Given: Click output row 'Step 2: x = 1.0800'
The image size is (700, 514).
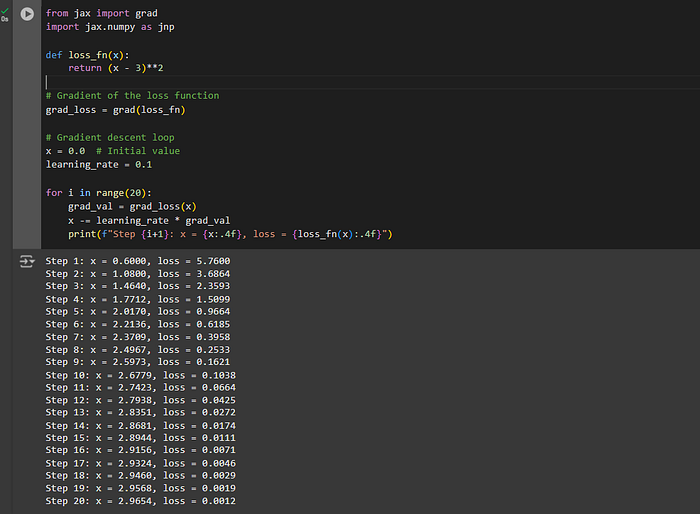Looking at the screenshot, I should coord(138,274).
